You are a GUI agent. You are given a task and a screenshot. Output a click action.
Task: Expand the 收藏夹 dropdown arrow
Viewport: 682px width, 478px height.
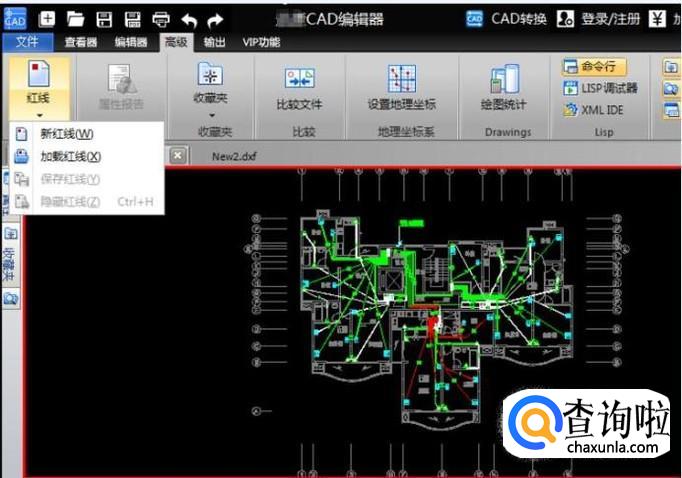click(x=212, y=115)
